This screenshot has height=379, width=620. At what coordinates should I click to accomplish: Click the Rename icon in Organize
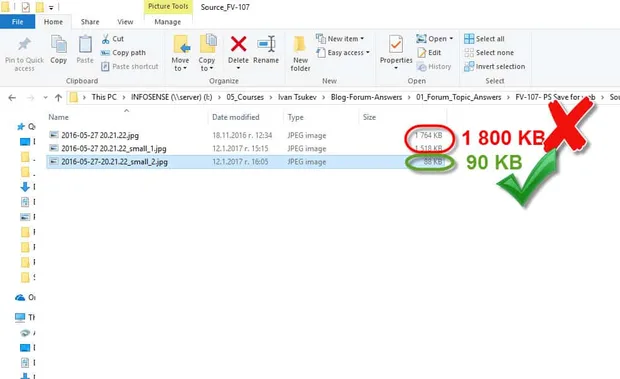pyautogui.click(x=266, y=44)
